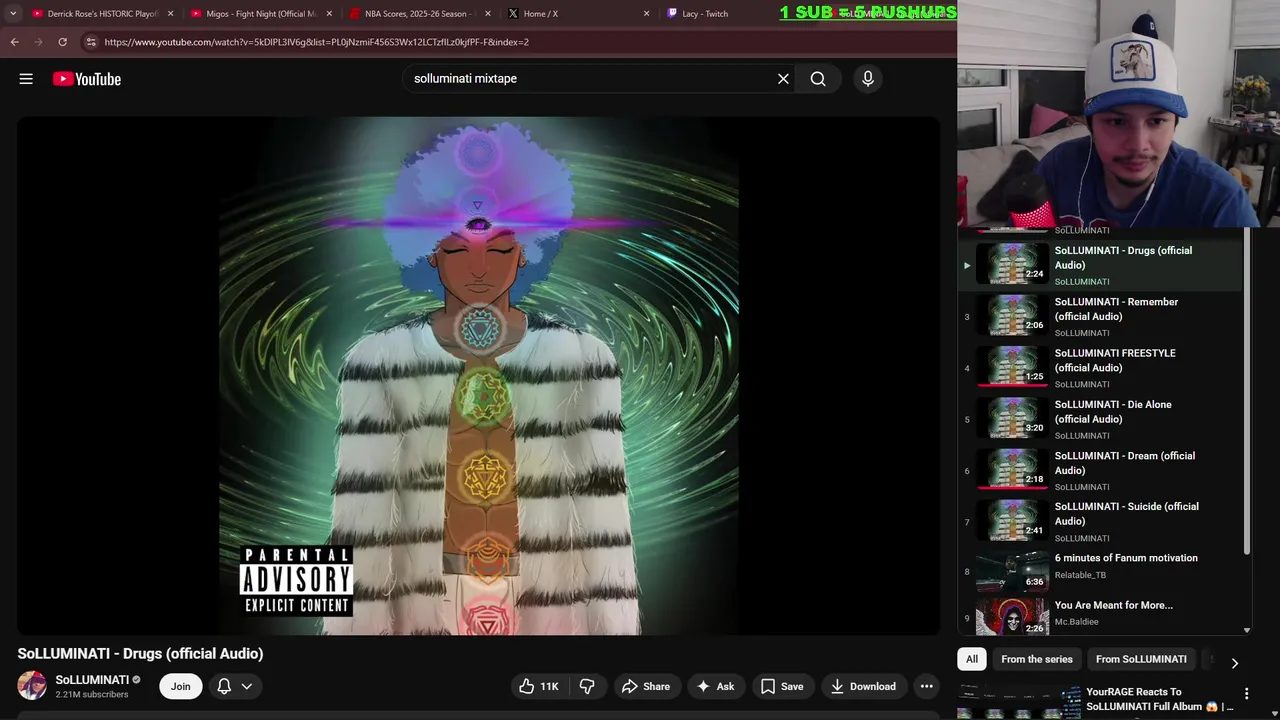View site information icon in address bar
The width and height of the screenshot is (1280, 720).
pyautogui.click(x=91, y=42)
